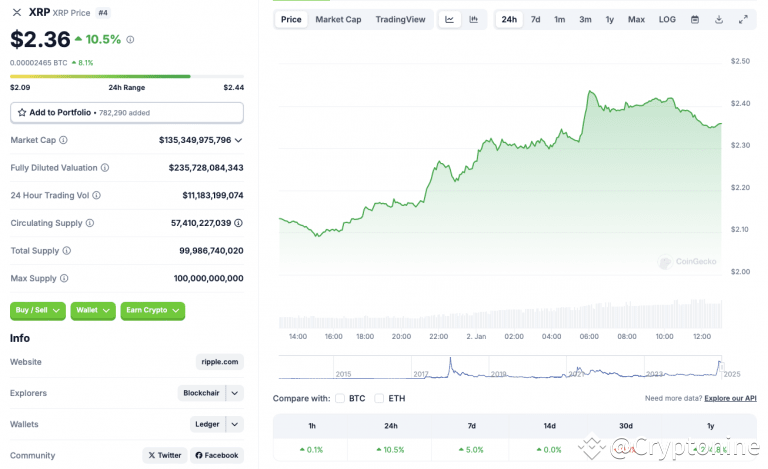Viewport: 768px width, 469px height.
Task: Open Wallet dropdown button
Action: tap(93, 310)
